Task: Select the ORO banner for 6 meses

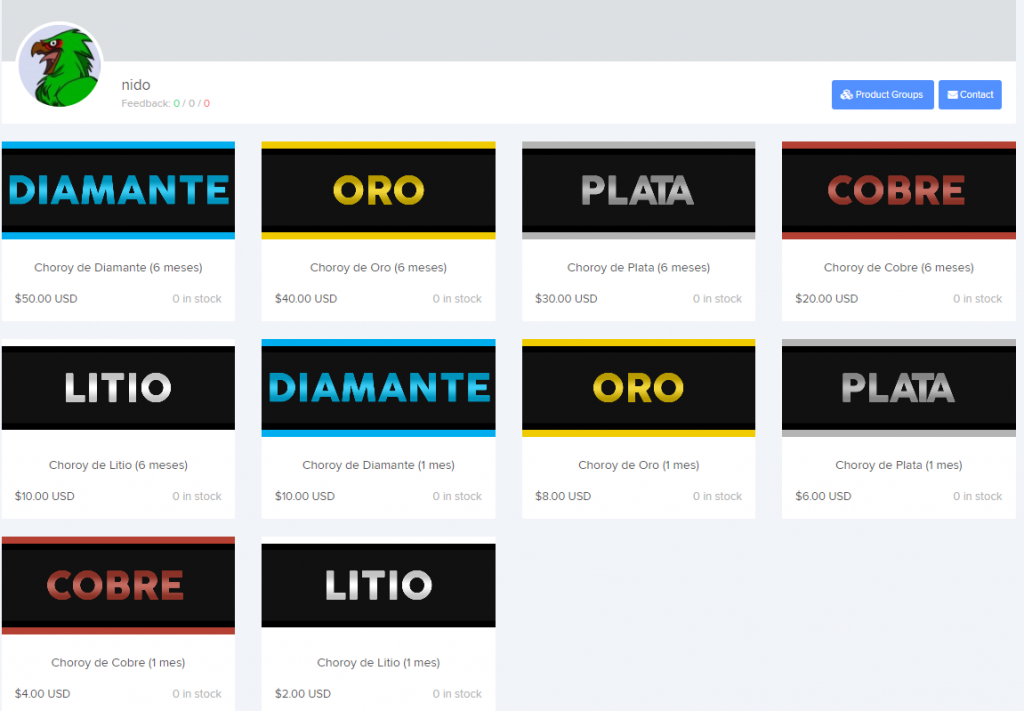Action: click(x=378, y=190)
